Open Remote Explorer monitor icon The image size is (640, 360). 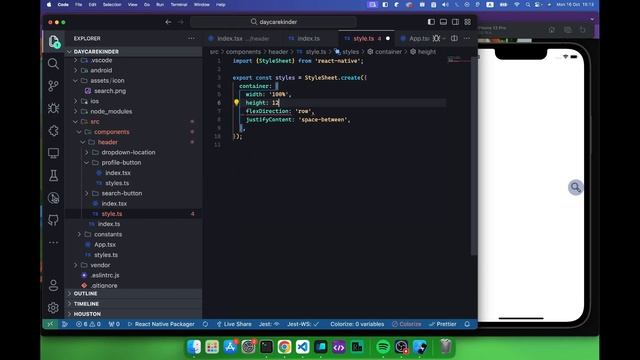point(53,153)
